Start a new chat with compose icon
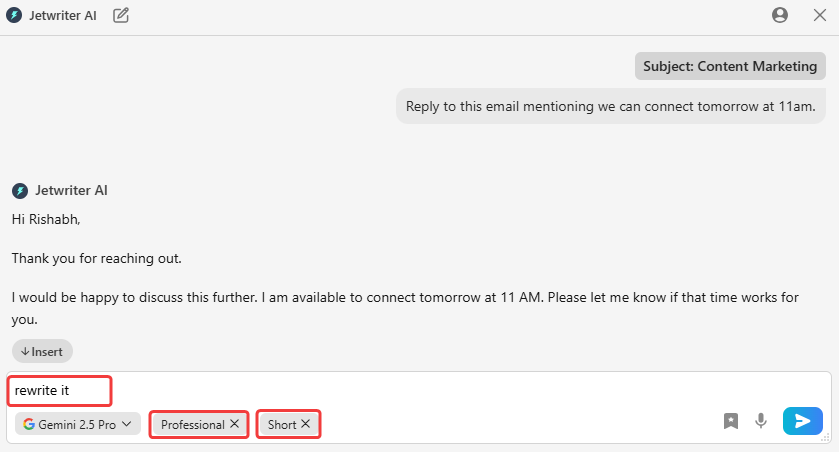The image size is (839, 452). pos(121,15)
